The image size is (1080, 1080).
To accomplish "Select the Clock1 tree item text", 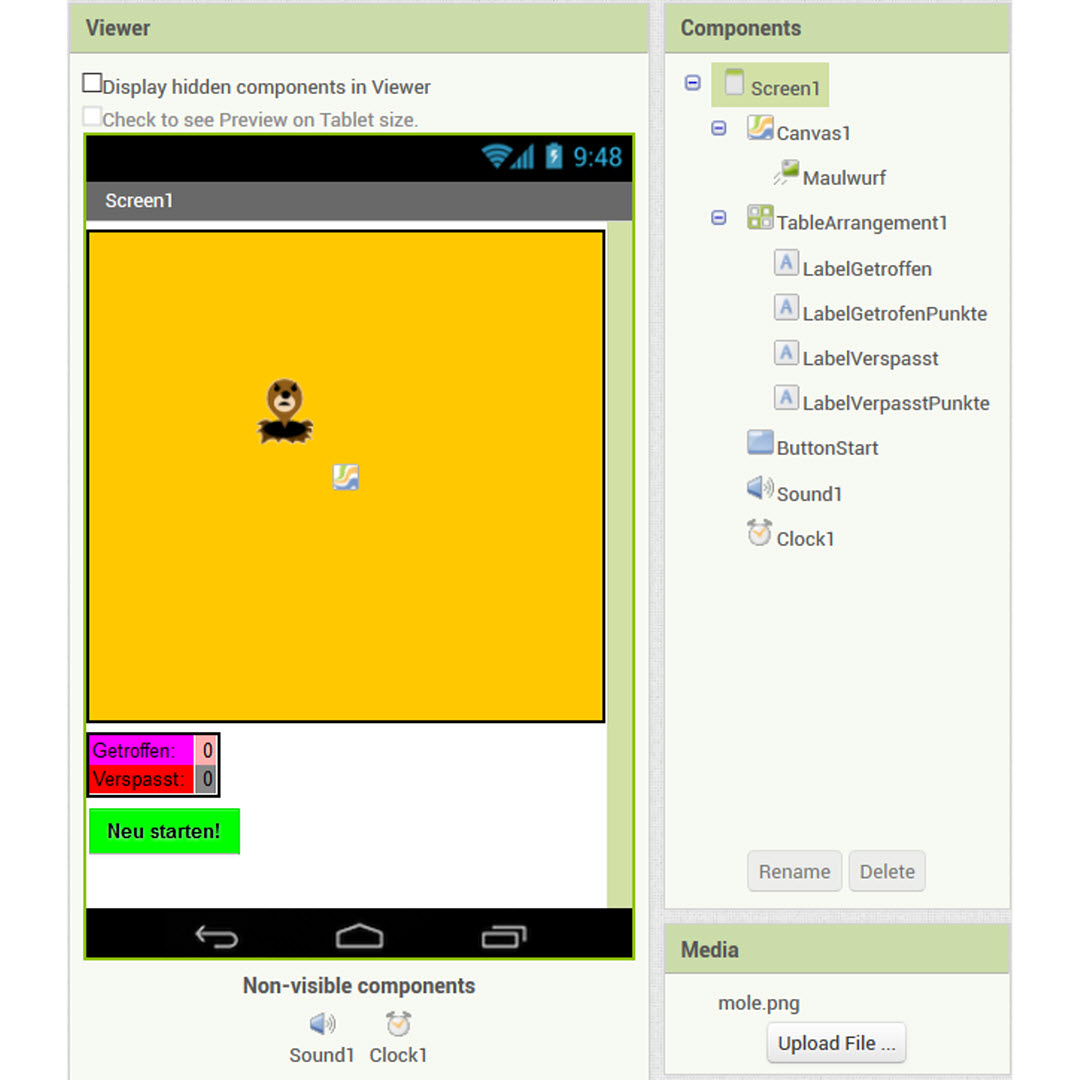I will click(805, 539).
